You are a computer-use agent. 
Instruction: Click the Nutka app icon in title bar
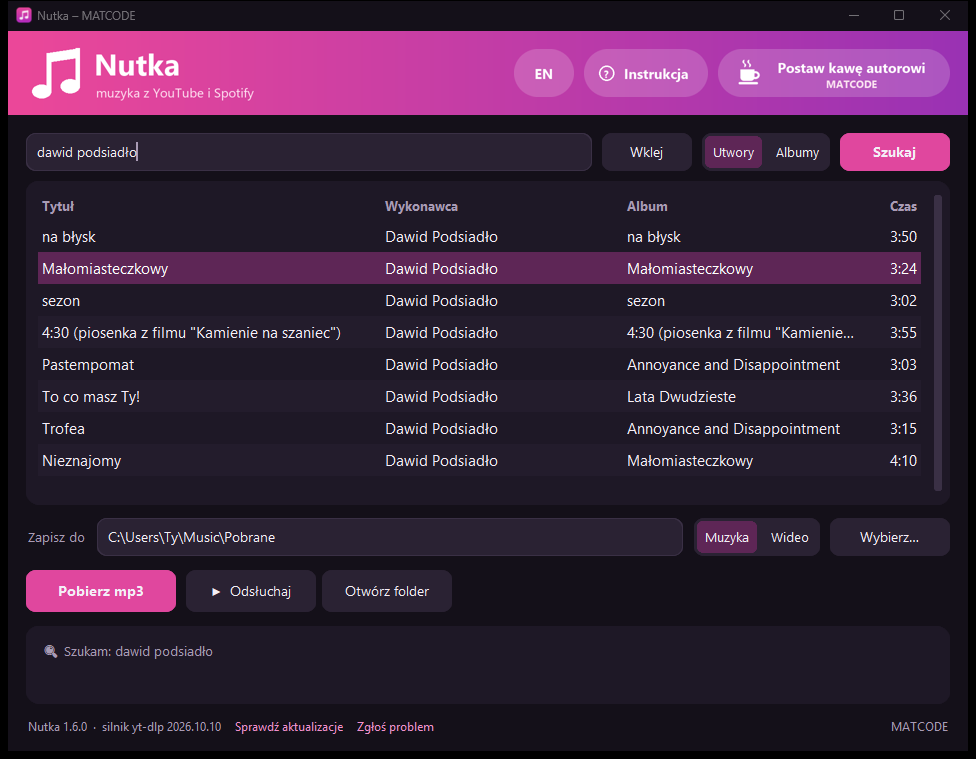(24, 15)
